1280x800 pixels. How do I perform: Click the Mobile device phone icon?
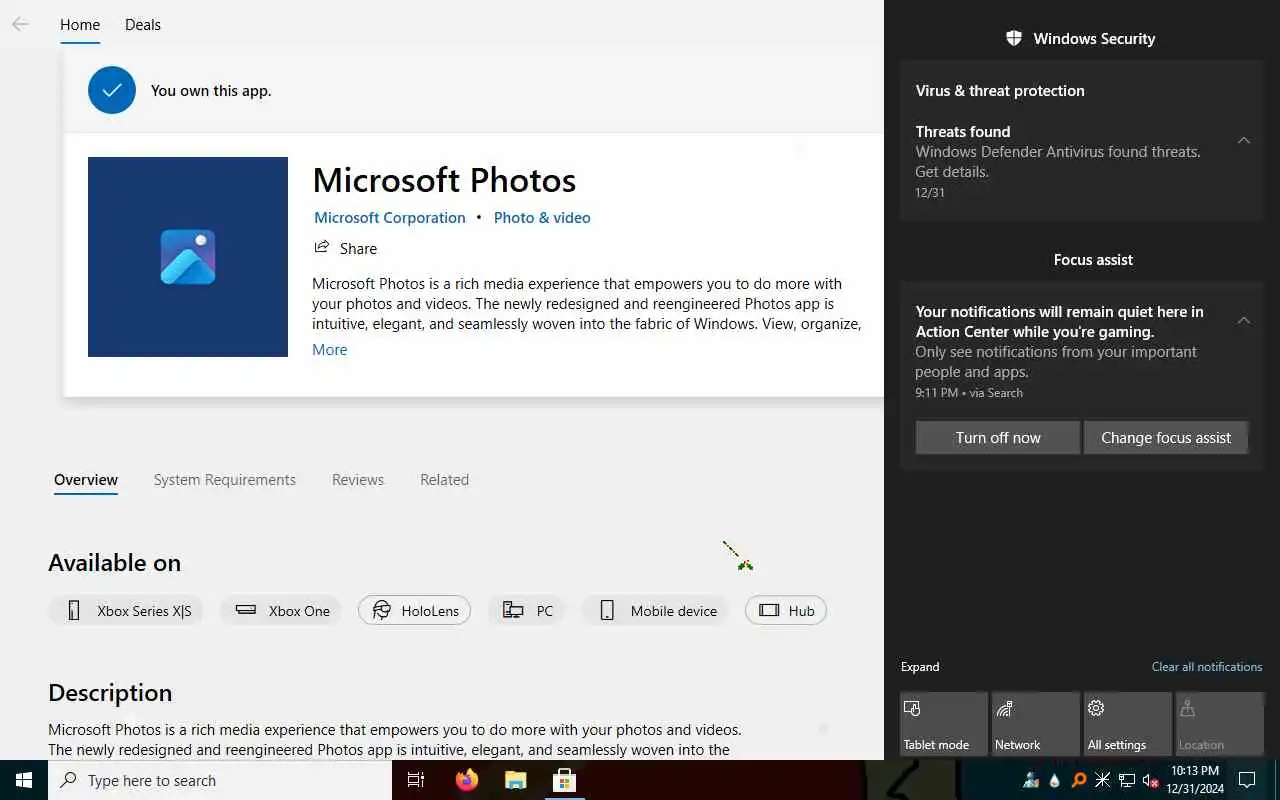coord(607,610)
